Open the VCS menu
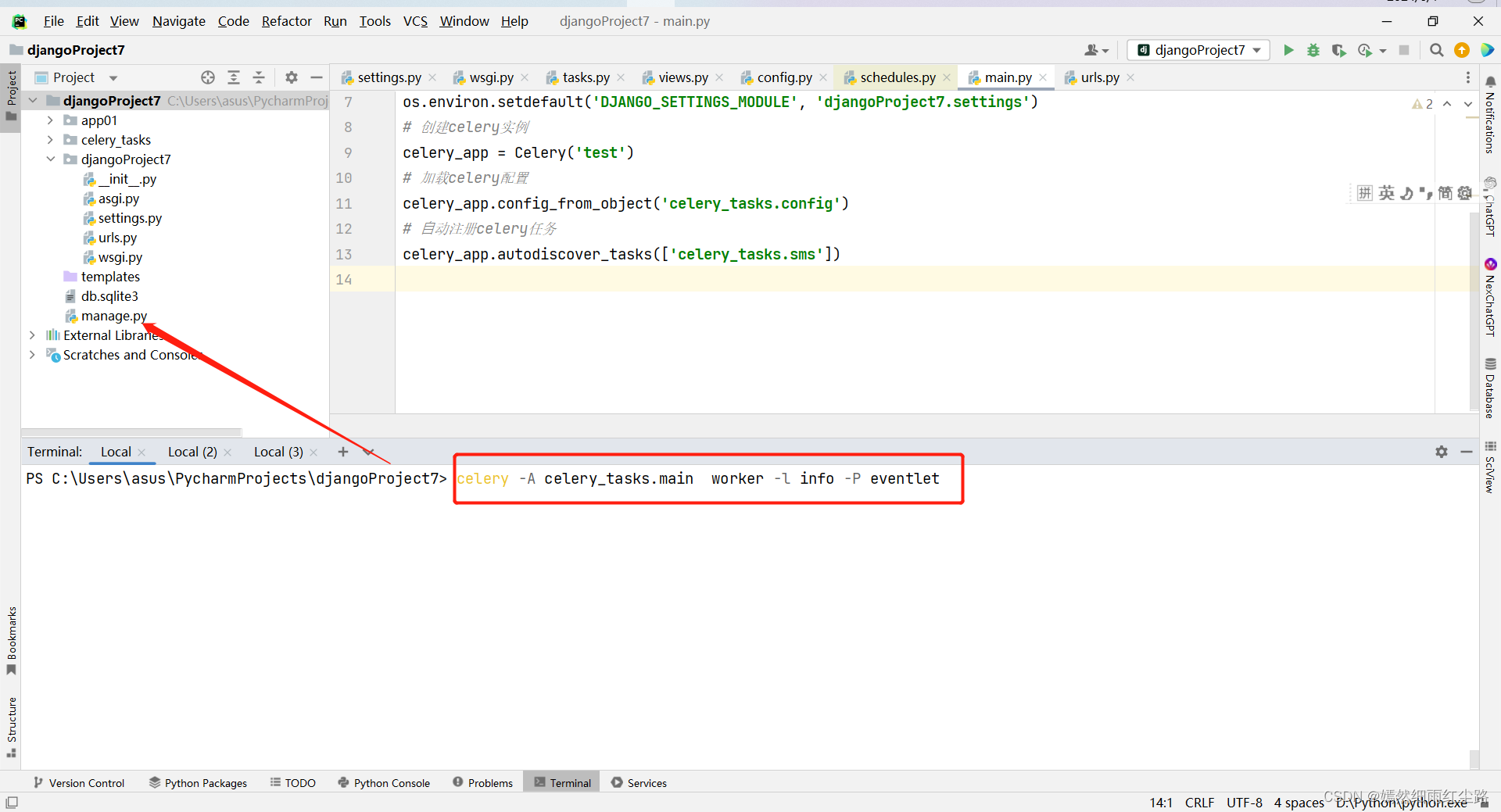1501x812 pixels. (415, 21)
